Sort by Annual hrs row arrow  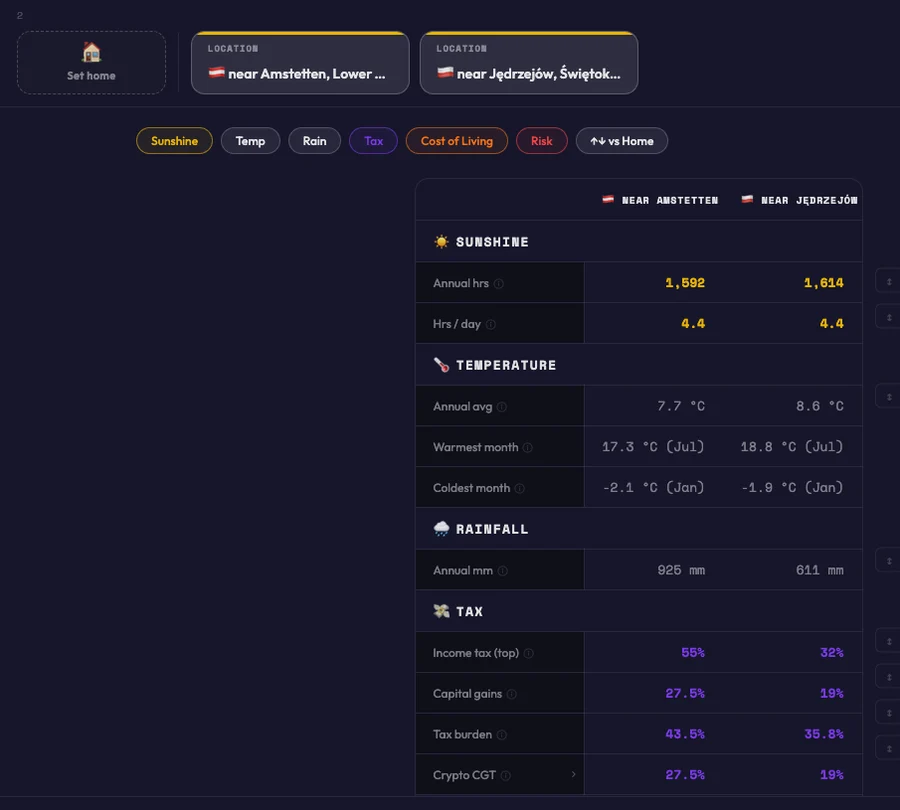[x=889, y=281]
